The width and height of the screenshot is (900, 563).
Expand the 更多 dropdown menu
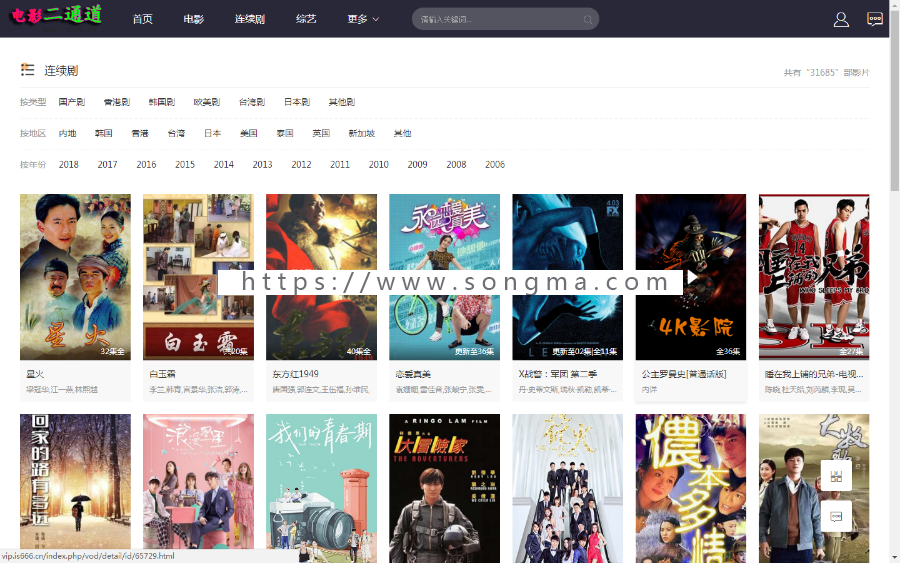point(363,19)
